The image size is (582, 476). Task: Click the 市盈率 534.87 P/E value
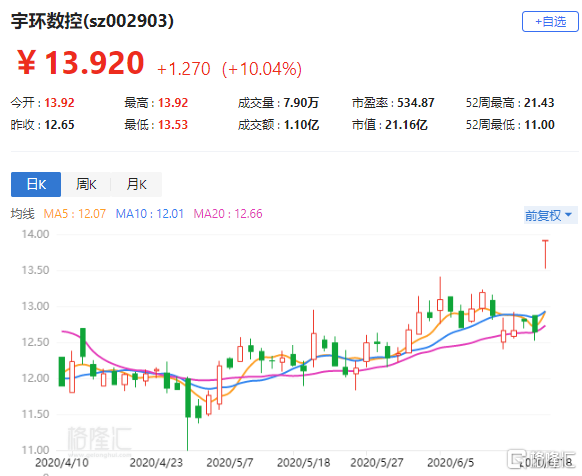(x=416, y=102)
